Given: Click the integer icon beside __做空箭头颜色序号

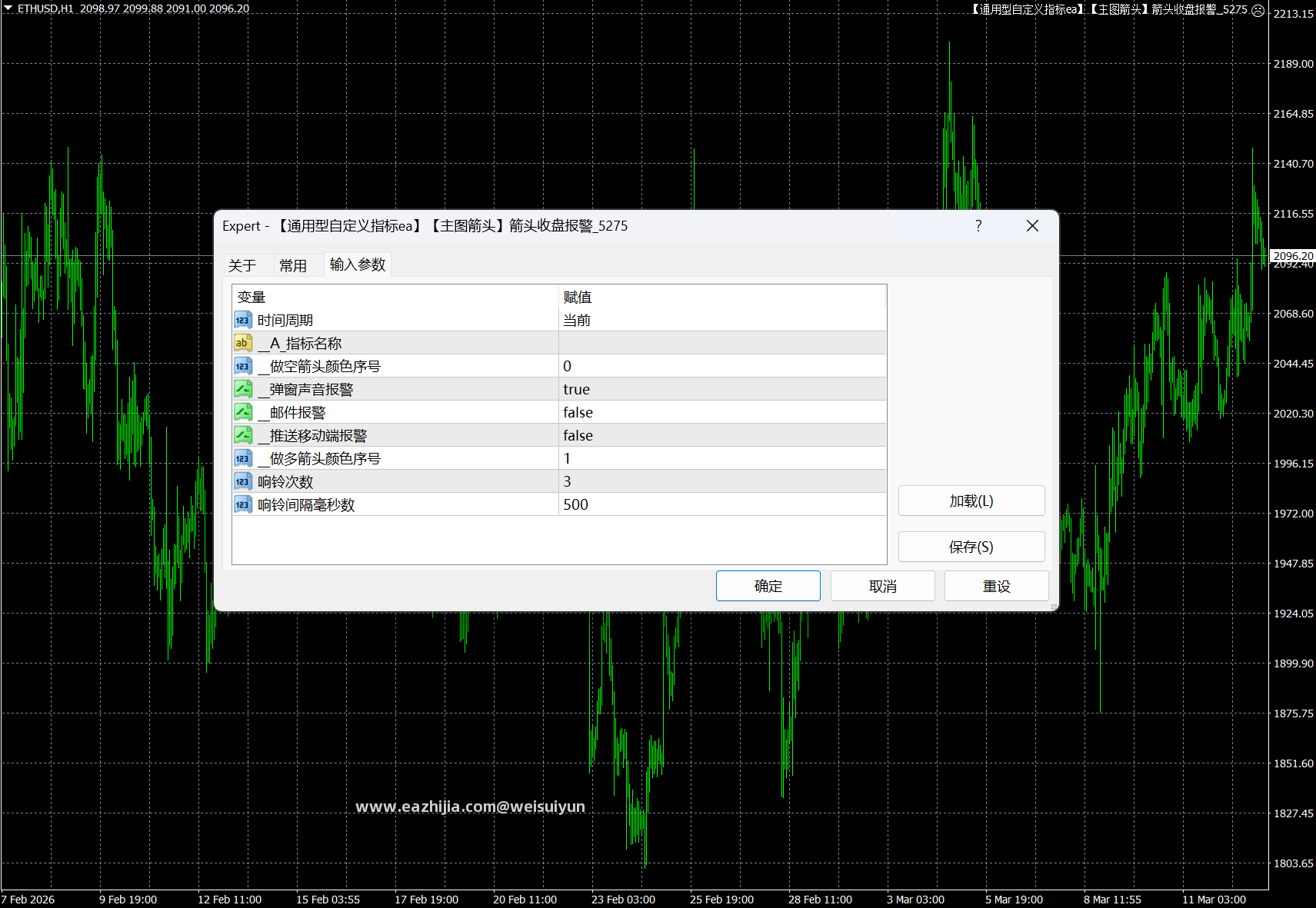Looking at the screenshot, I should coord(243,366).
